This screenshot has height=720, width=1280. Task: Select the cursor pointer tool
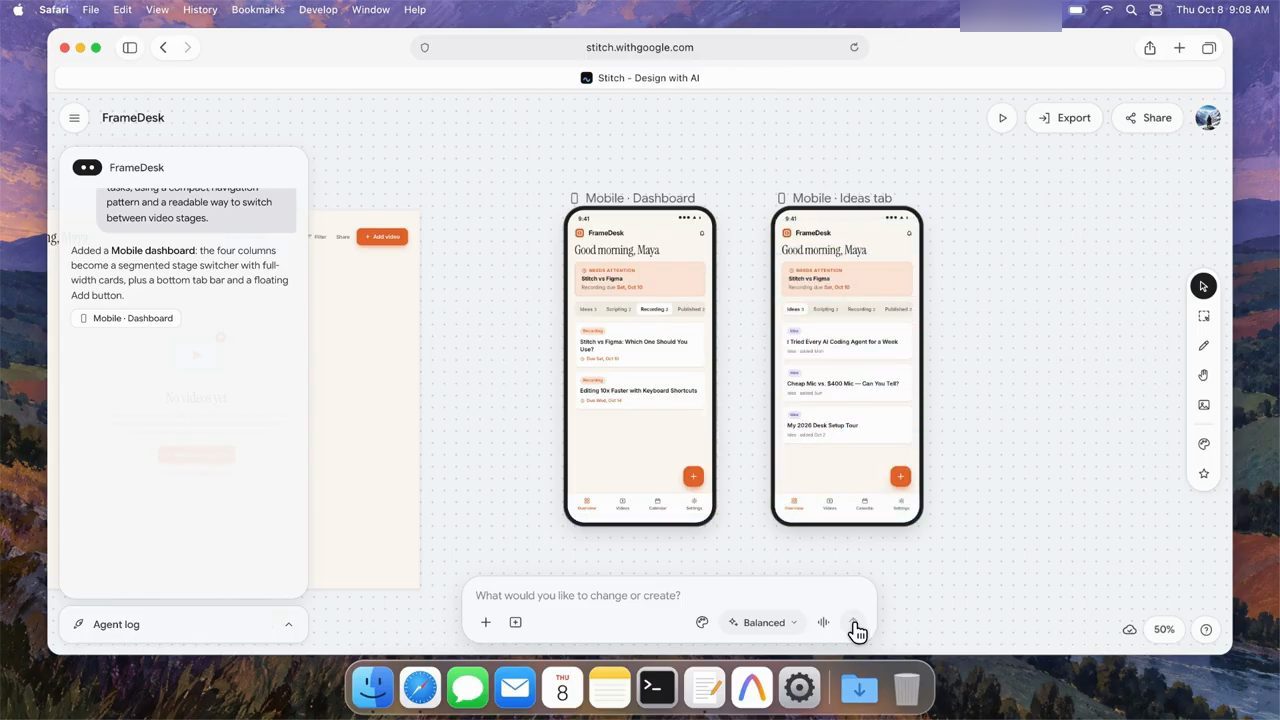click(x=1203, y=287)
